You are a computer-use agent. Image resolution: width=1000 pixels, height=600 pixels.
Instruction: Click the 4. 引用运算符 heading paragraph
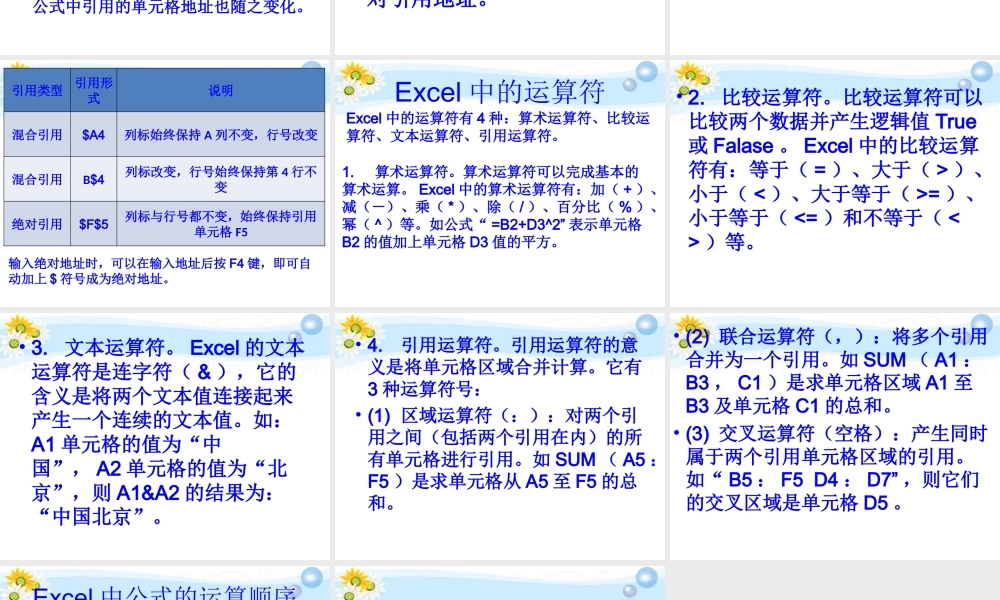[504, 367]
